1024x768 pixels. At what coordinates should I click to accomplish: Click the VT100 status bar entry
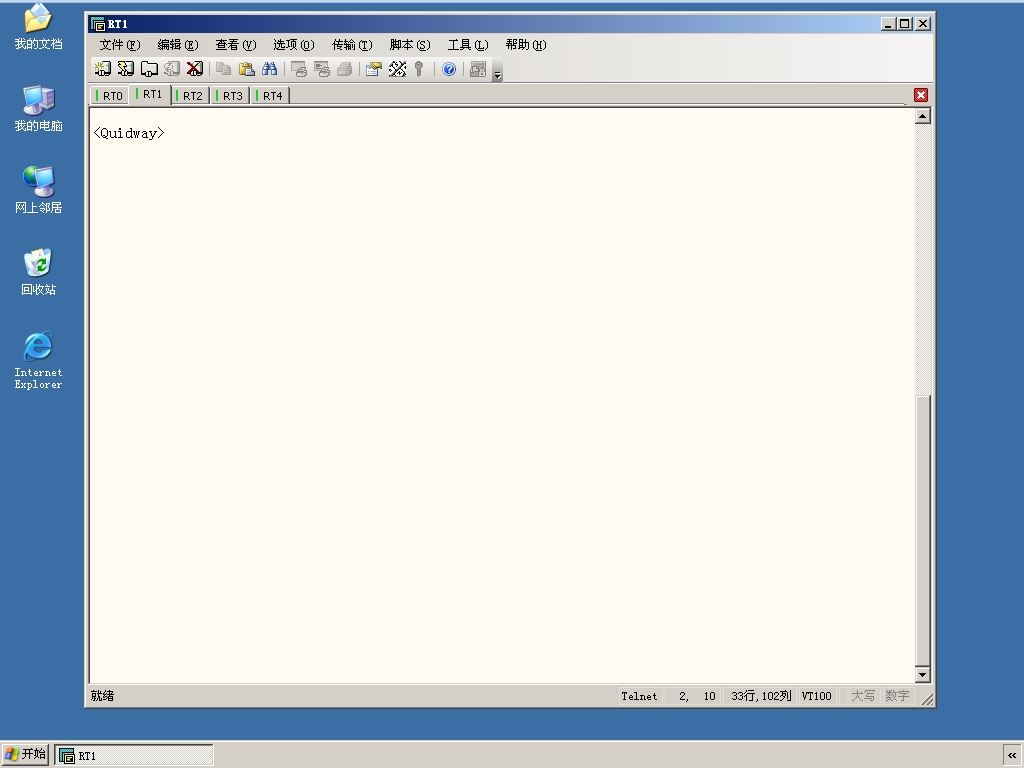click(x=816, y=696)
